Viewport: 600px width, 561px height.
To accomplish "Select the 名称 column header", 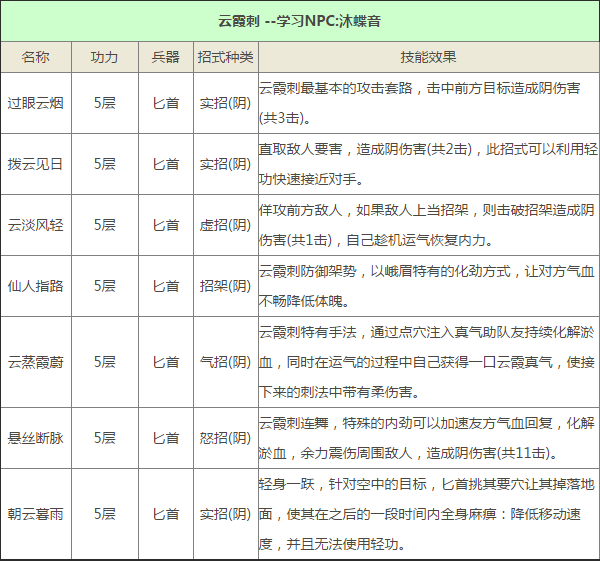I will pos(36,57).
